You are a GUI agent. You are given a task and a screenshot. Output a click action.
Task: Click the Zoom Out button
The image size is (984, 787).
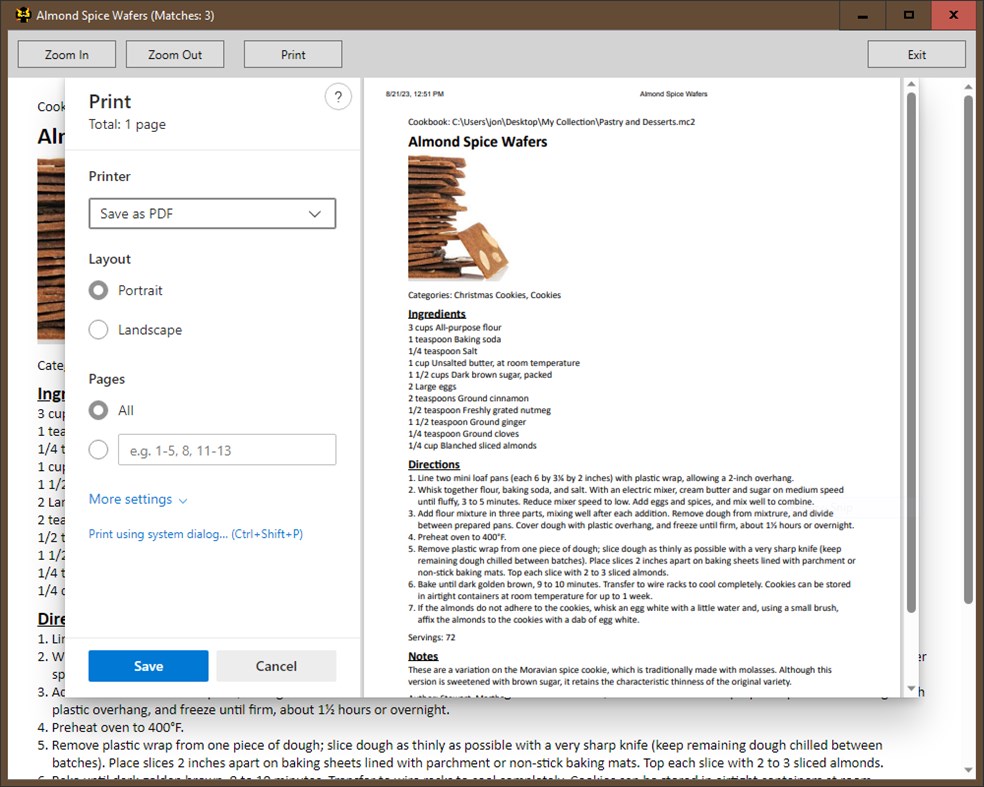(175, 53)
